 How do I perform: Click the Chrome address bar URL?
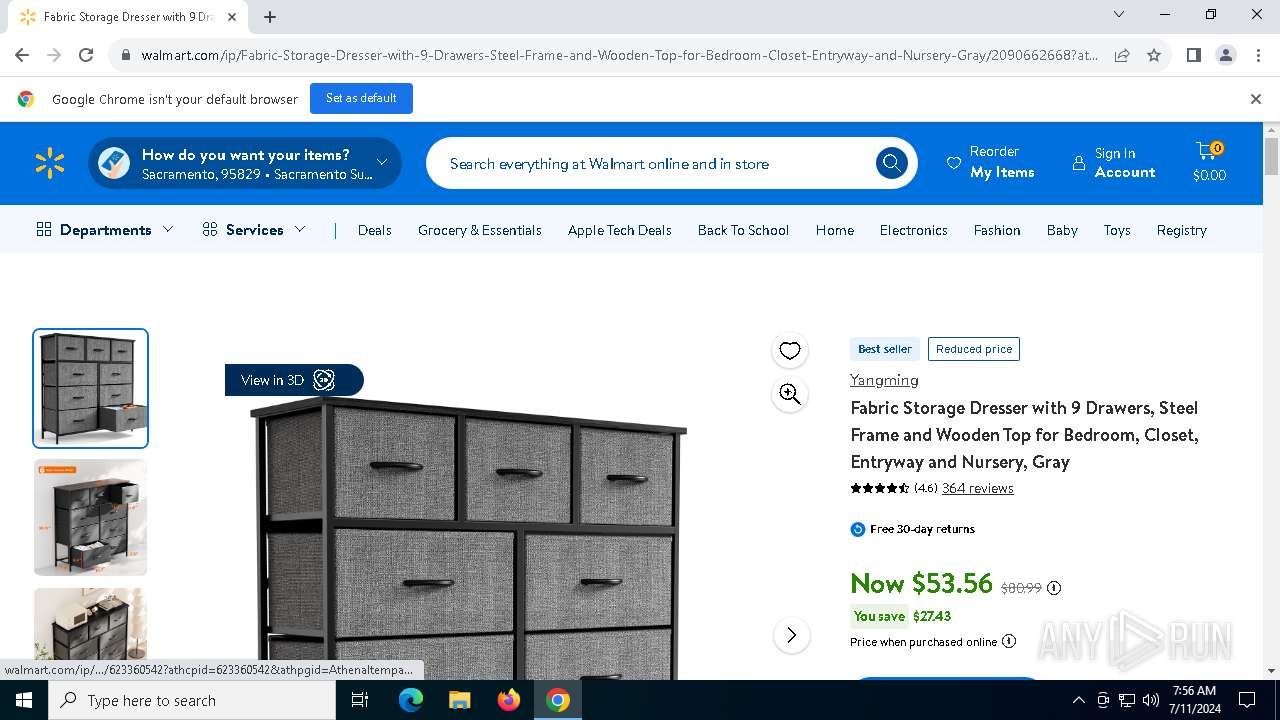(620, 55)
